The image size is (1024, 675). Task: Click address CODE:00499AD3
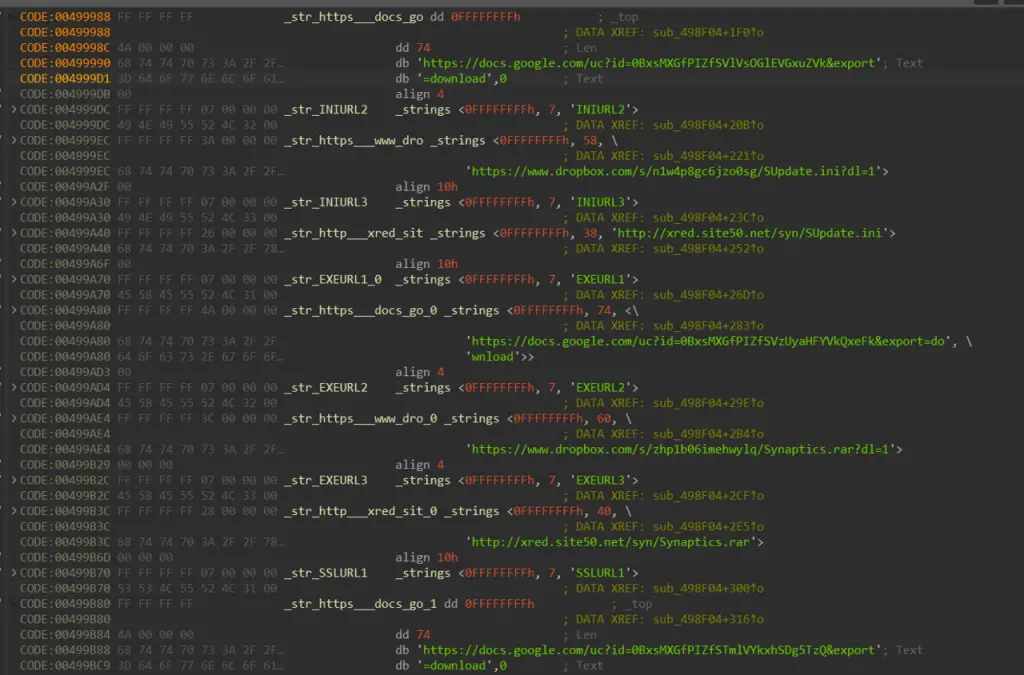pos(65,372)
